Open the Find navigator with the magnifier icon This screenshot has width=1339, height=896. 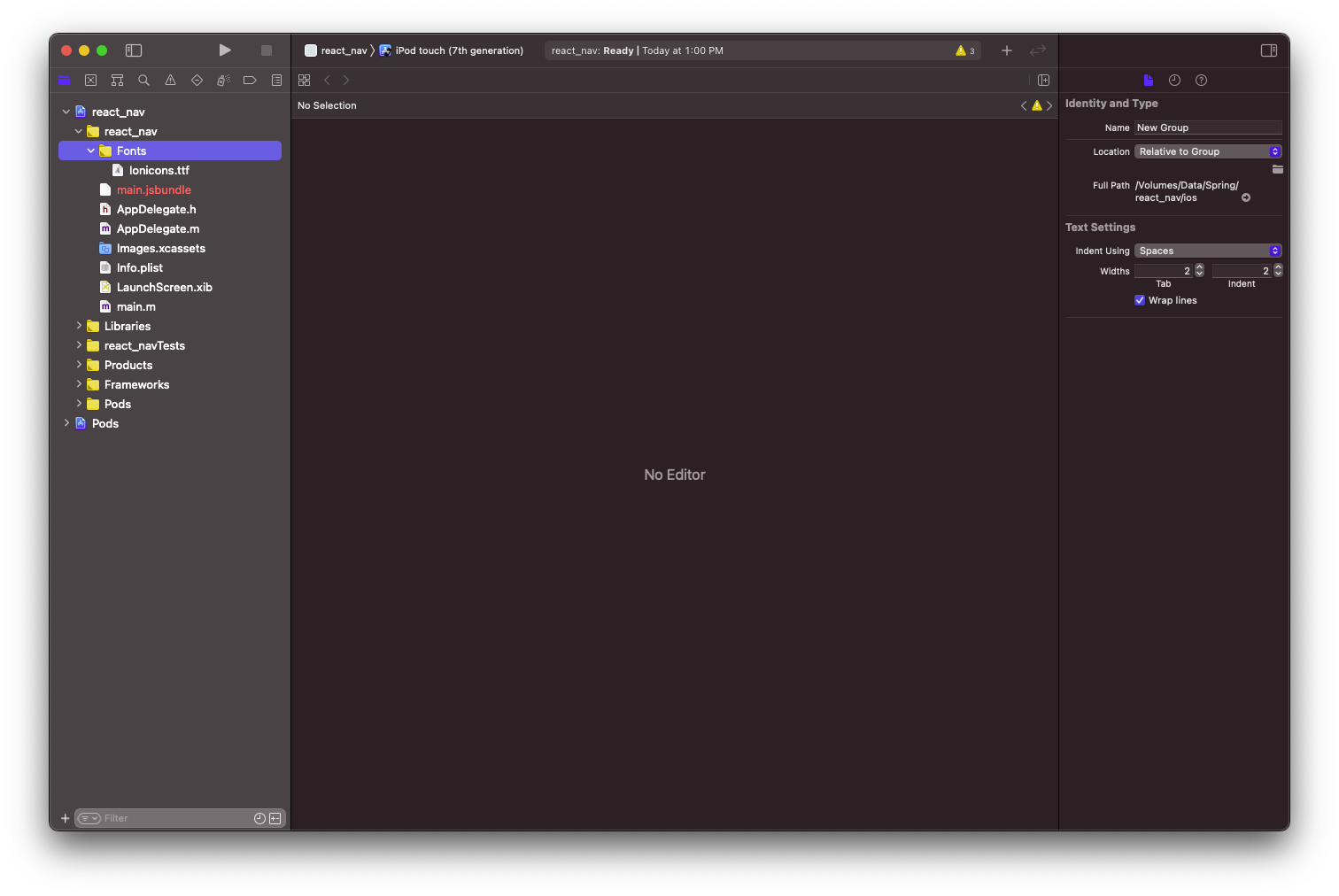click(143, 80)
